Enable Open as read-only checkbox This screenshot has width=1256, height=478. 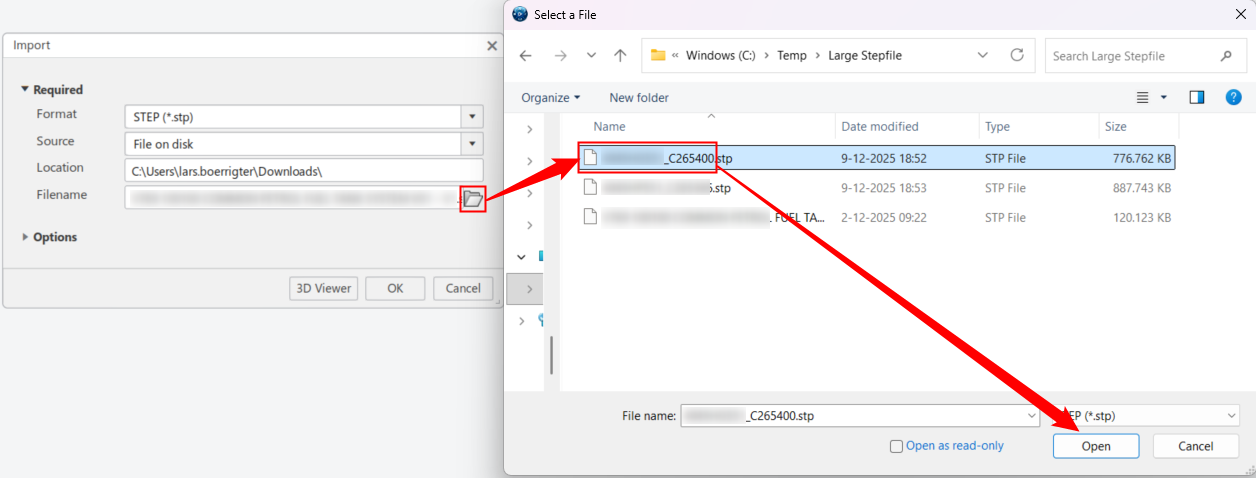(896, 446)
